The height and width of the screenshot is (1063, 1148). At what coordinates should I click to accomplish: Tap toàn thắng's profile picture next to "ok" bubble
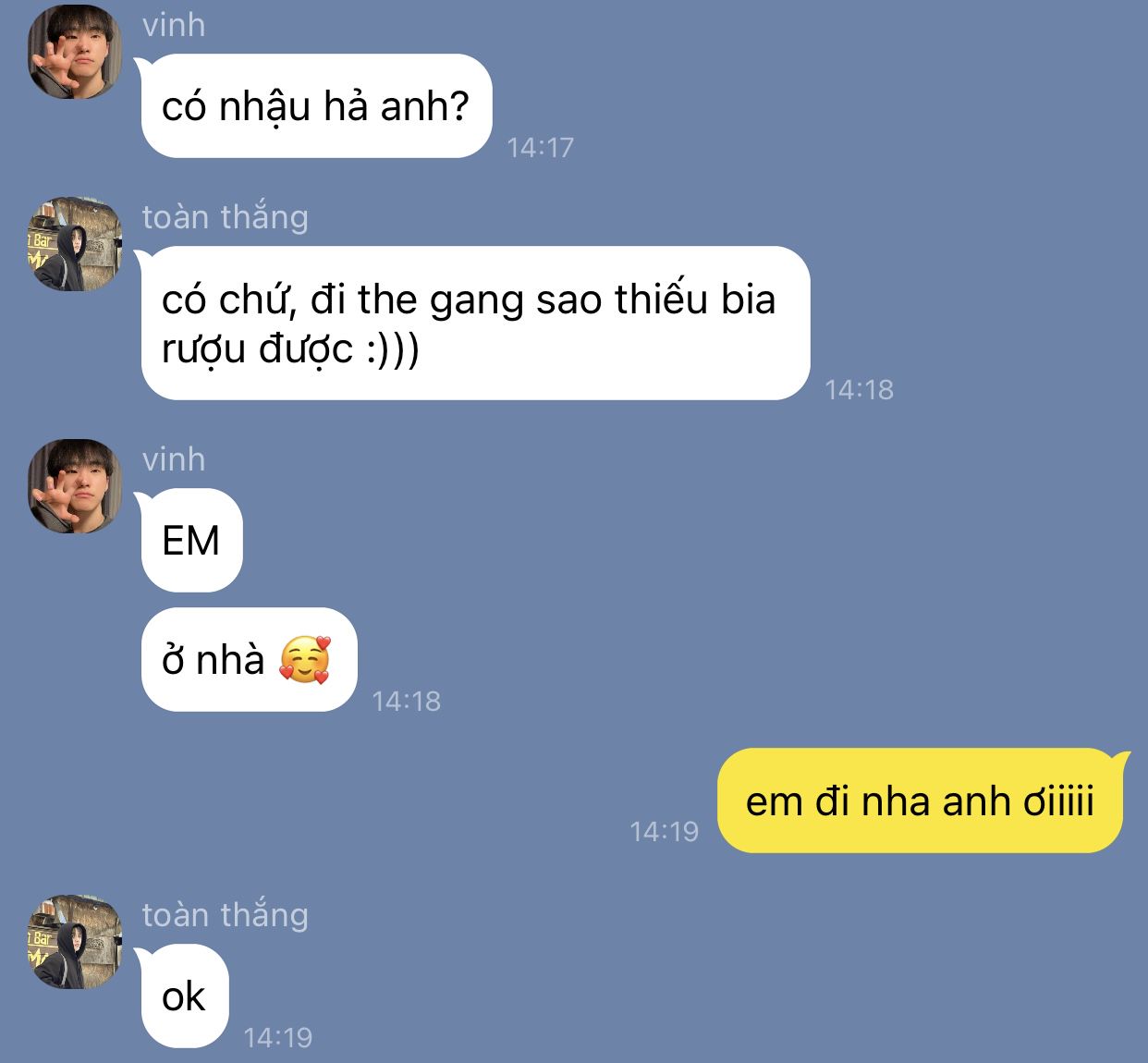(x=75, y=941)
